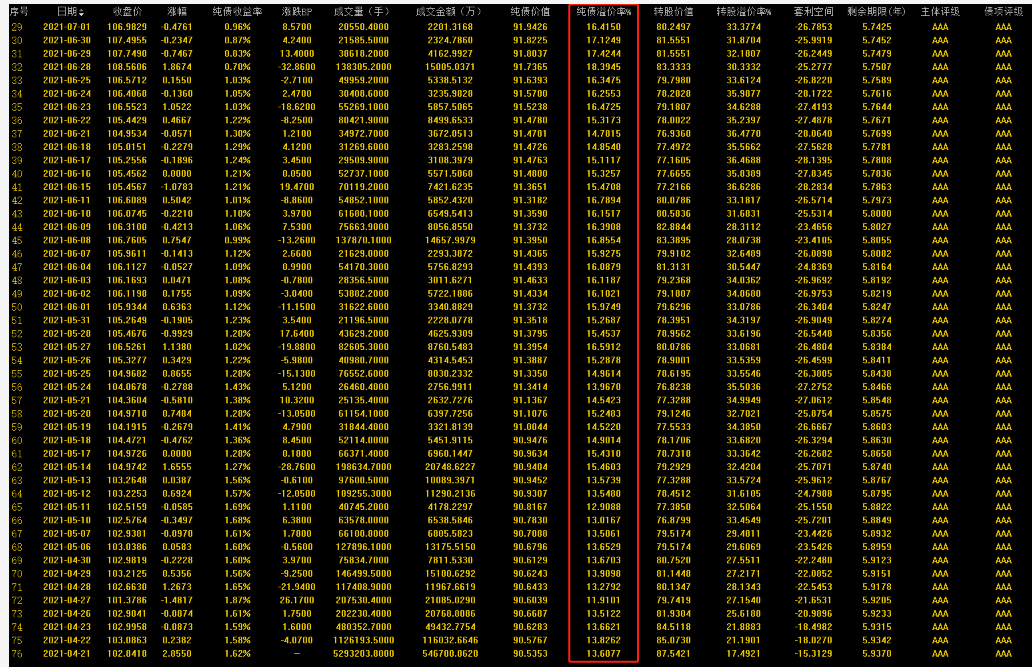Click closing price 101.3786 on 2021-04-27
The height and width of the screenshot is (667, 1032).
(127, 600)
